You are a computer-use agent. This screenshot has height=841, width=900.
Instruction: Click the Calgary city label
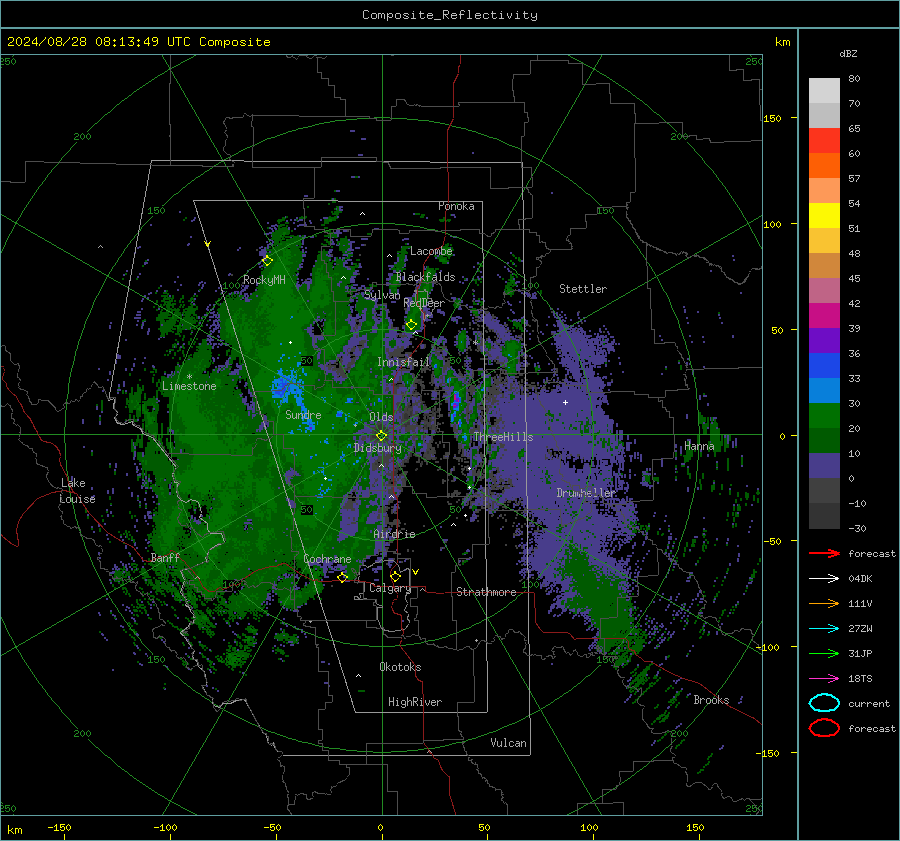coord(390,588)
